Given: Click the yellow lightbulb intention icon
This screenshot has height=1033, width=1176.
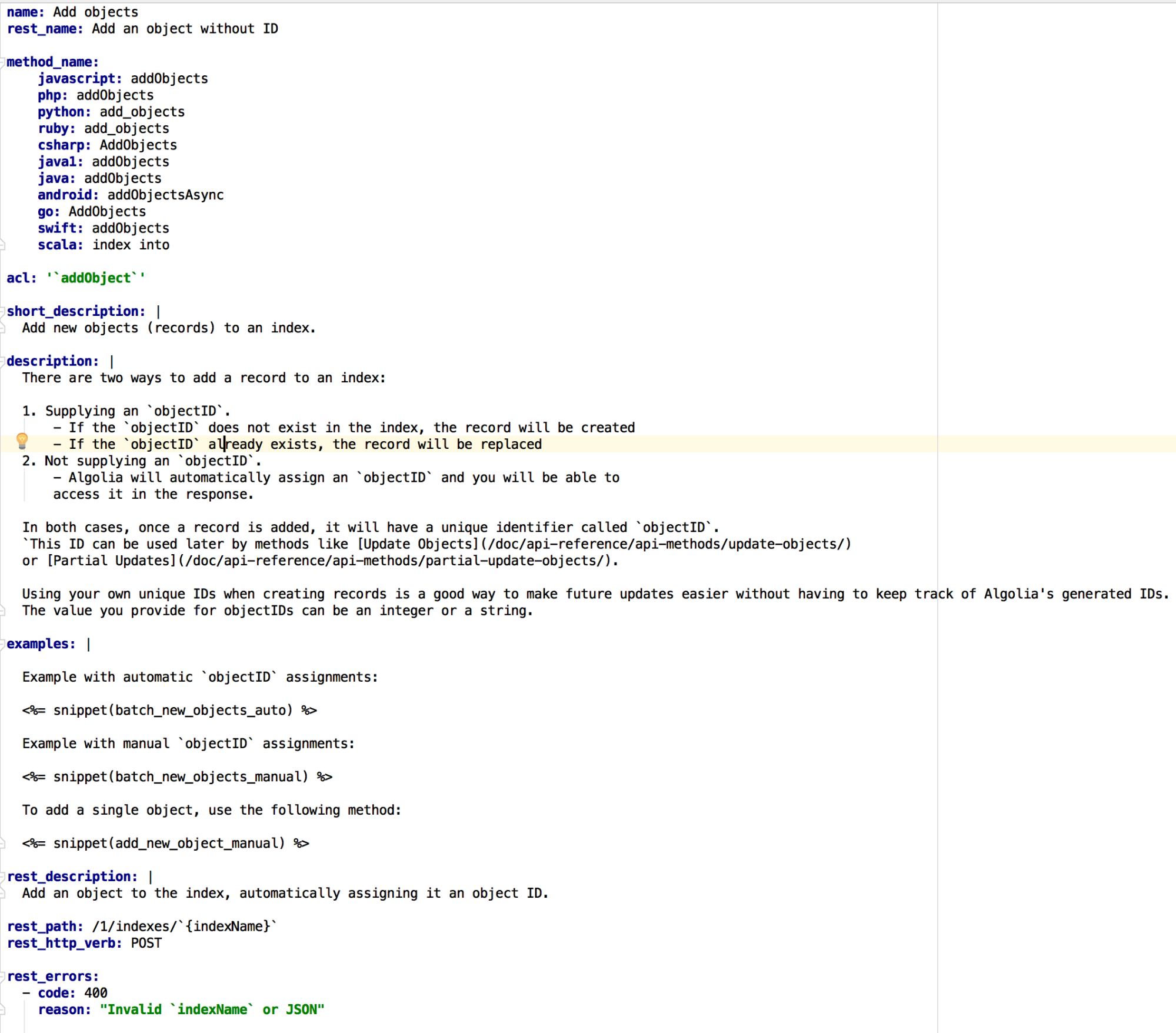Looking at the screenshot, I should (22, 441).
